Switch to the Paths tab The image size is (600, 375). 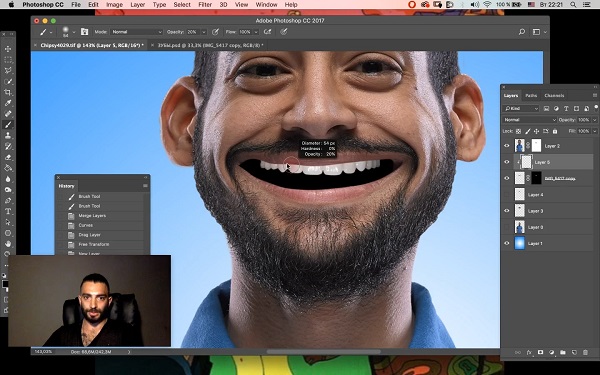coord(531,96)
